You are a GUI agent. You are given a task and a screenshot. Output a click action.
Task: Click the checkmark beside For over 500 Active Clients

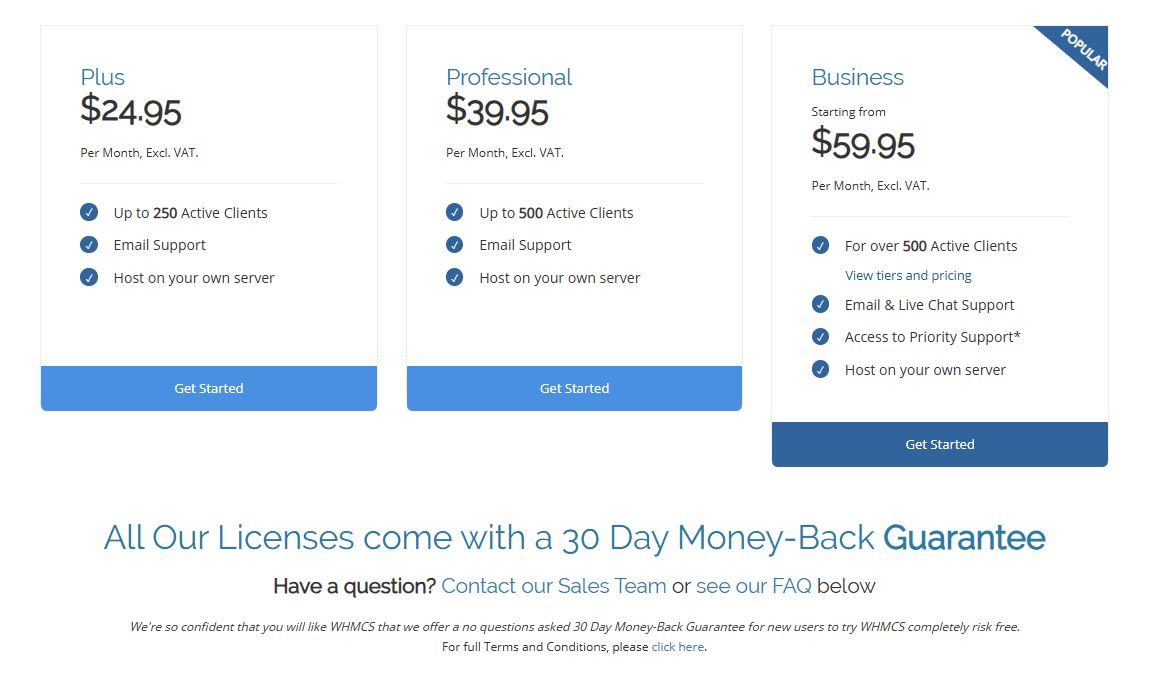click(x=821, y=245)
